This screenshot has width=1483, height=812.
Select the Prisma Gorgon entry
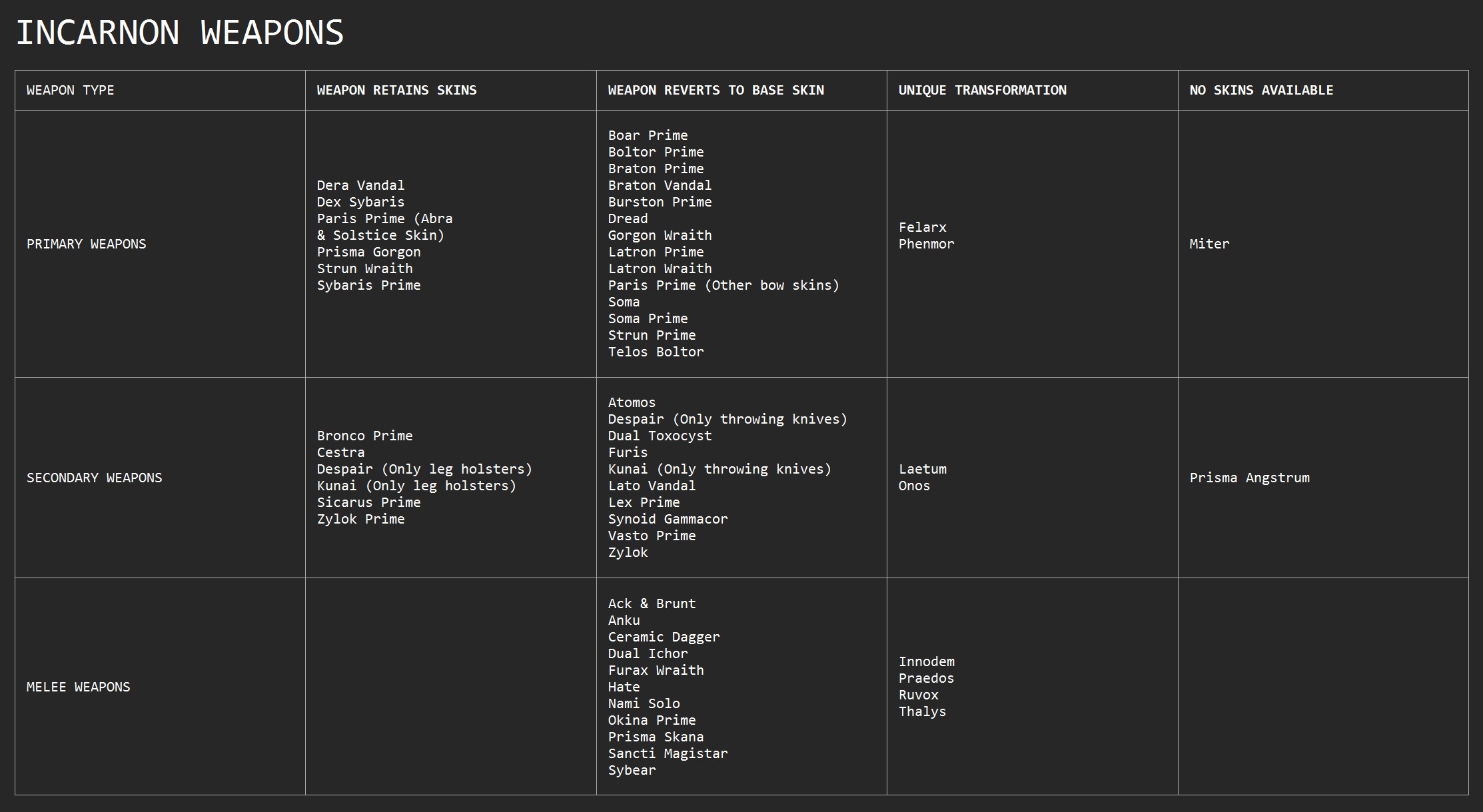click(x=368, y=252)
